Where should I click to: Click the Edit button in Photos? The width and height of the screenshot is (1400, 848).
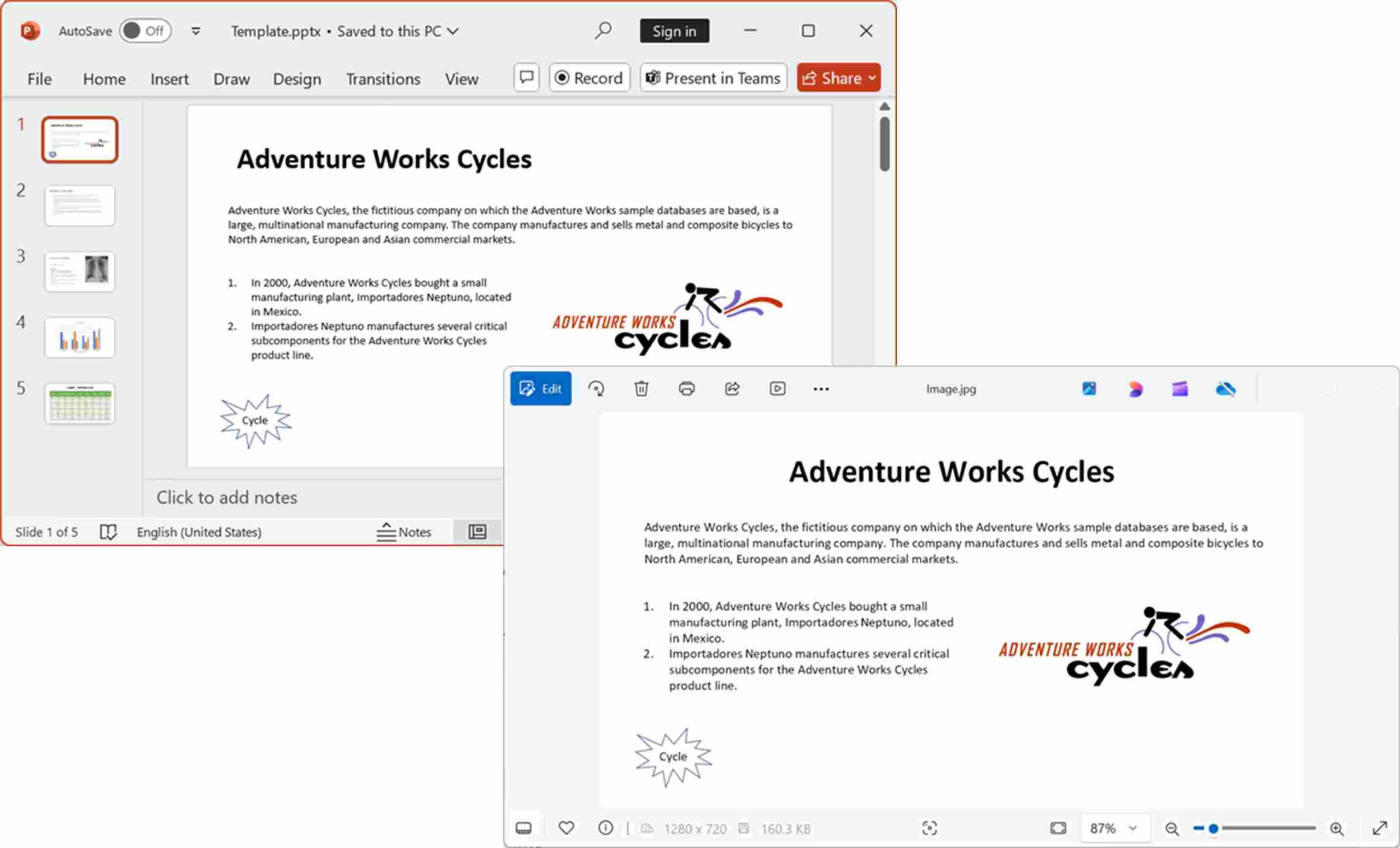tap(540, 389)
